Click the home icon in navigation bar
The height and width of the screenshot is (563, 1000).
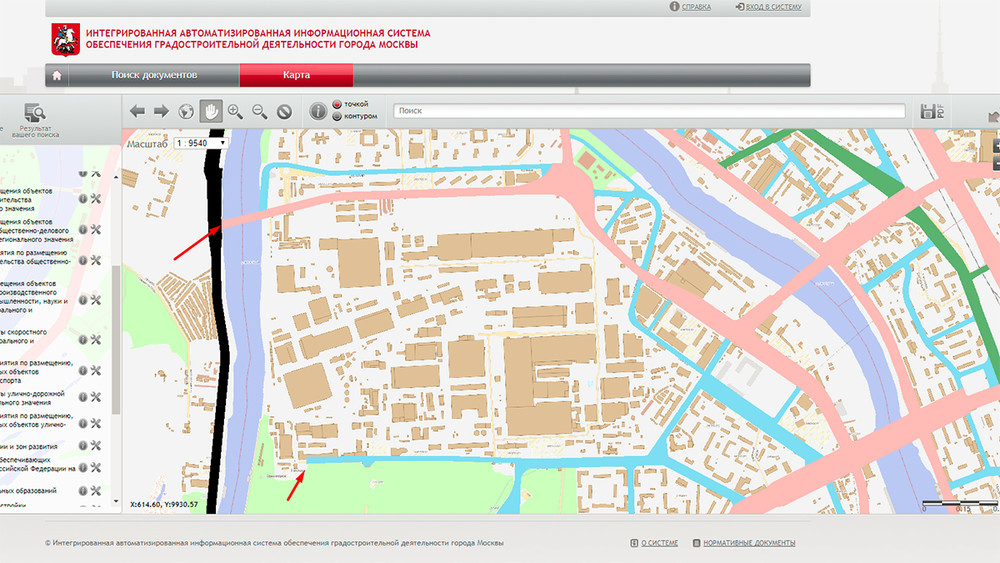[x=57, y=75]
